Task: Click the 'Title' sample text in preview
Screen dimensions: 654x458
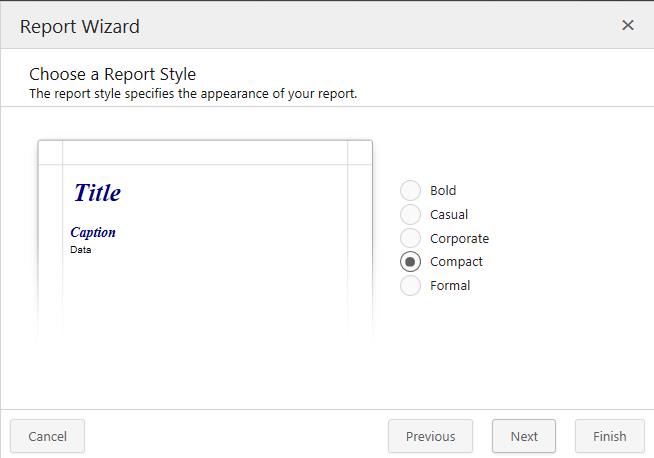Action: 97,193
